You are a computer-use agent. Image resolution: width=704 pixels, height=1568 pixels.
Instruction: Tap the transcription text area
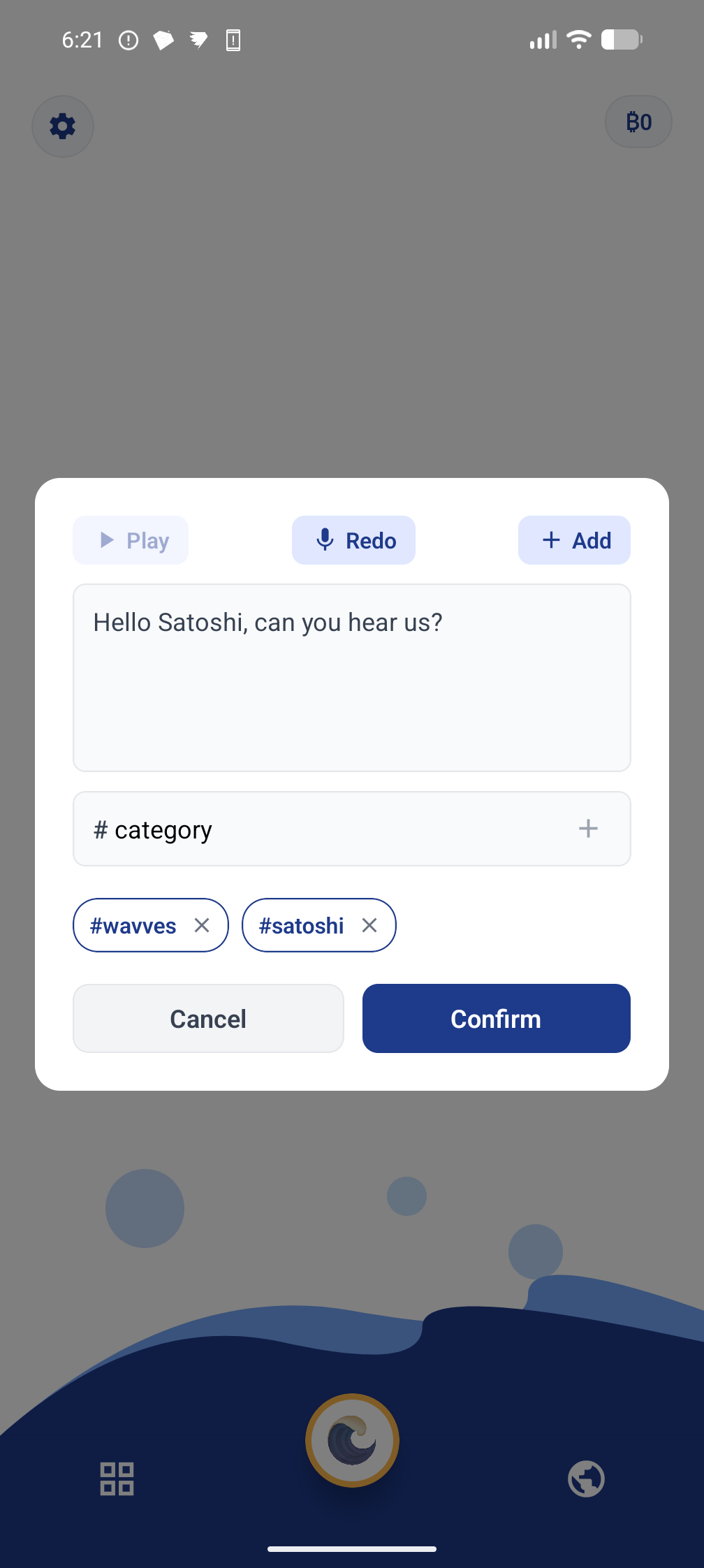pyautogui.click(x=351, y=677)
